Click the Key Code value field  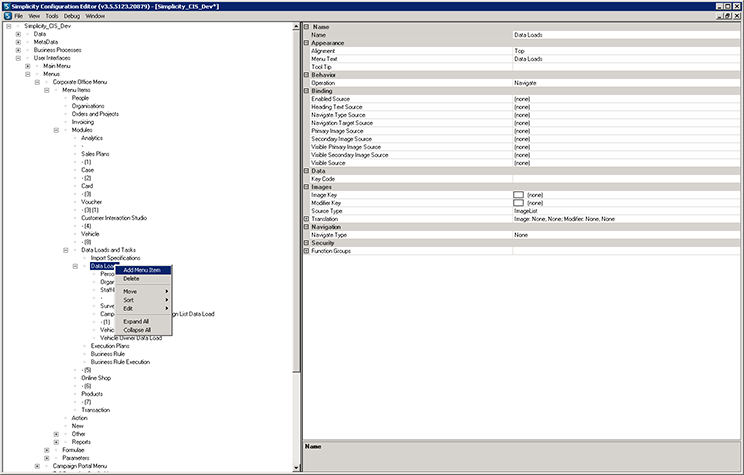626,179
